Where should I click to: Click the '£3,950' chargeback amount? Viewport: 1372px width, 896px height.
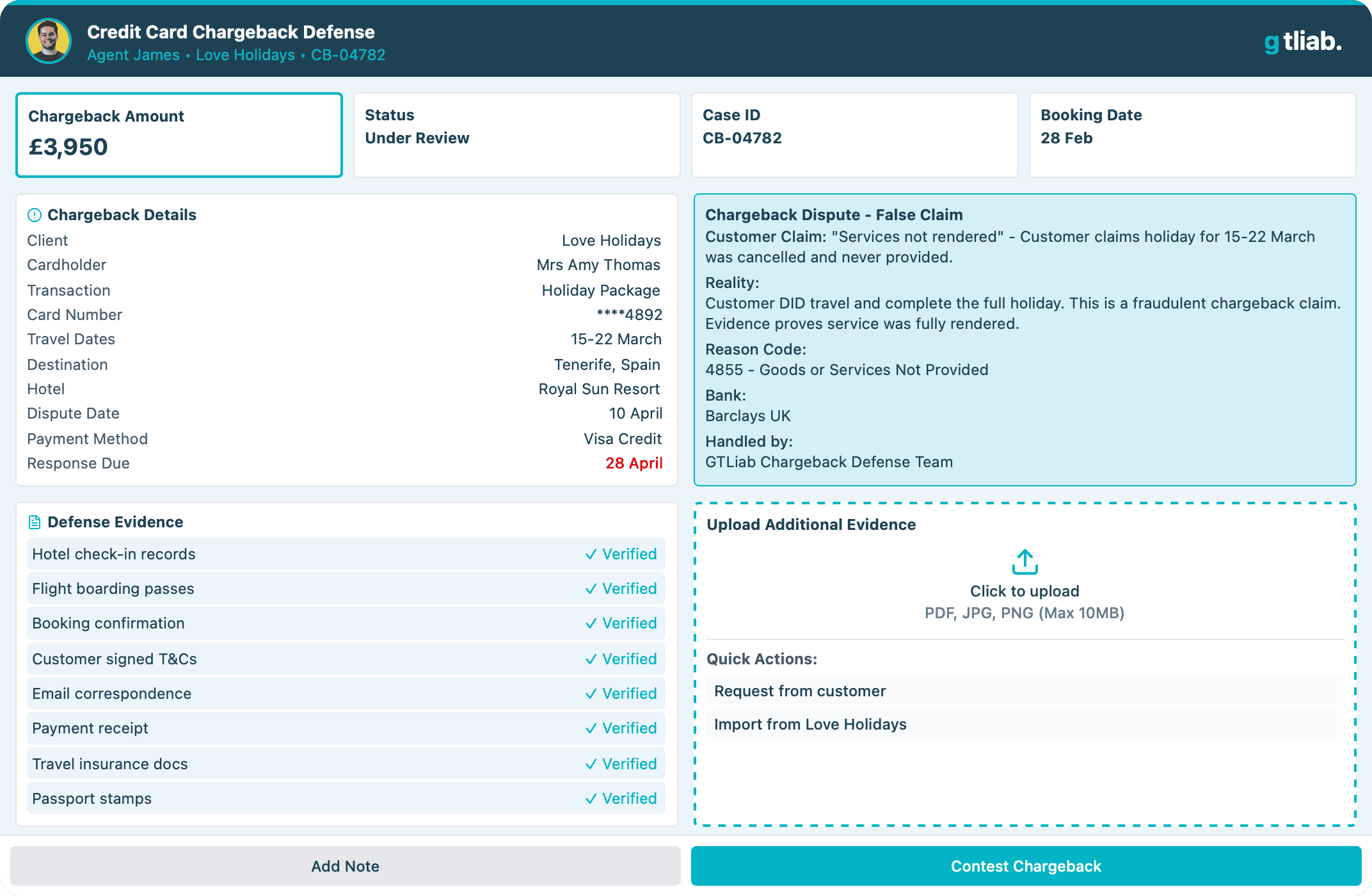[68, 147]
